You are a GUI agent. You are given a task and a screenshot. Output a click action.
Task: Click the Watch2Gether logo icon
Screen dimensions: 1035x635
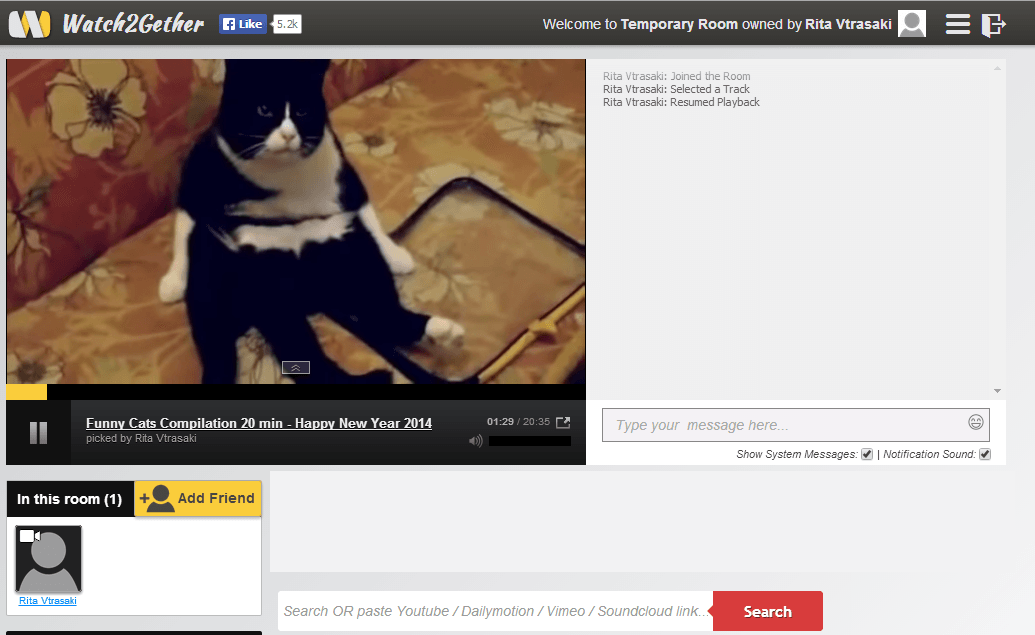coord(29,24)
